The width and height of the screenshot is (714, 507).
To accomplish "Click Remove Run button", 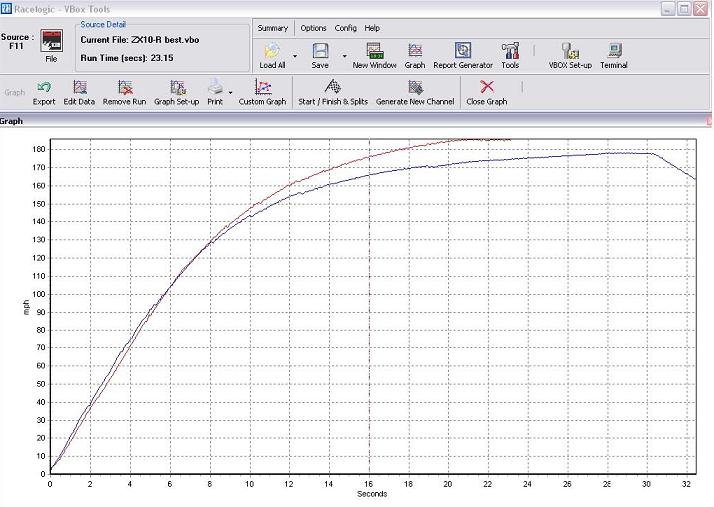I will click(124, 89).
